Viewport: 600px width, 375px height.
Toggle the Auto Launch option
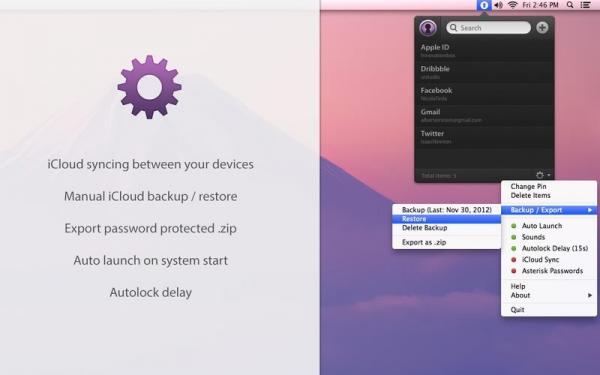click(549, 226)
